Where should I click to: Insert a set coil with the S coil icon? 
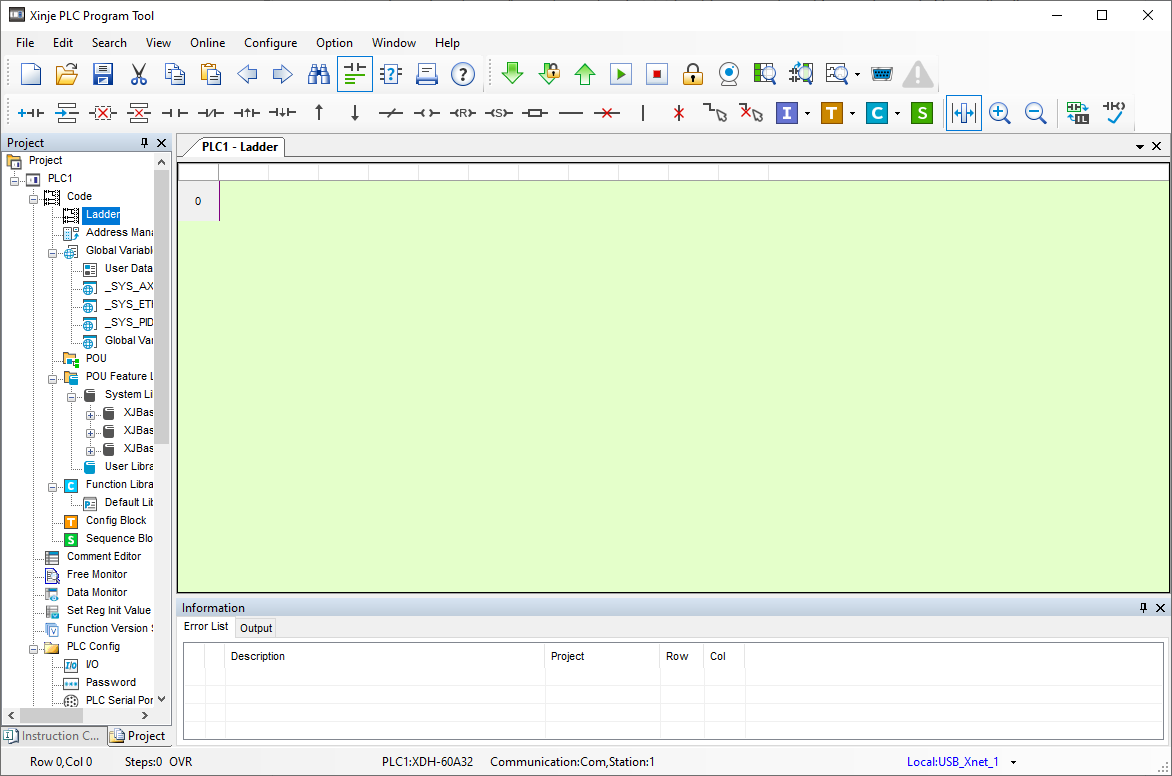499,113
